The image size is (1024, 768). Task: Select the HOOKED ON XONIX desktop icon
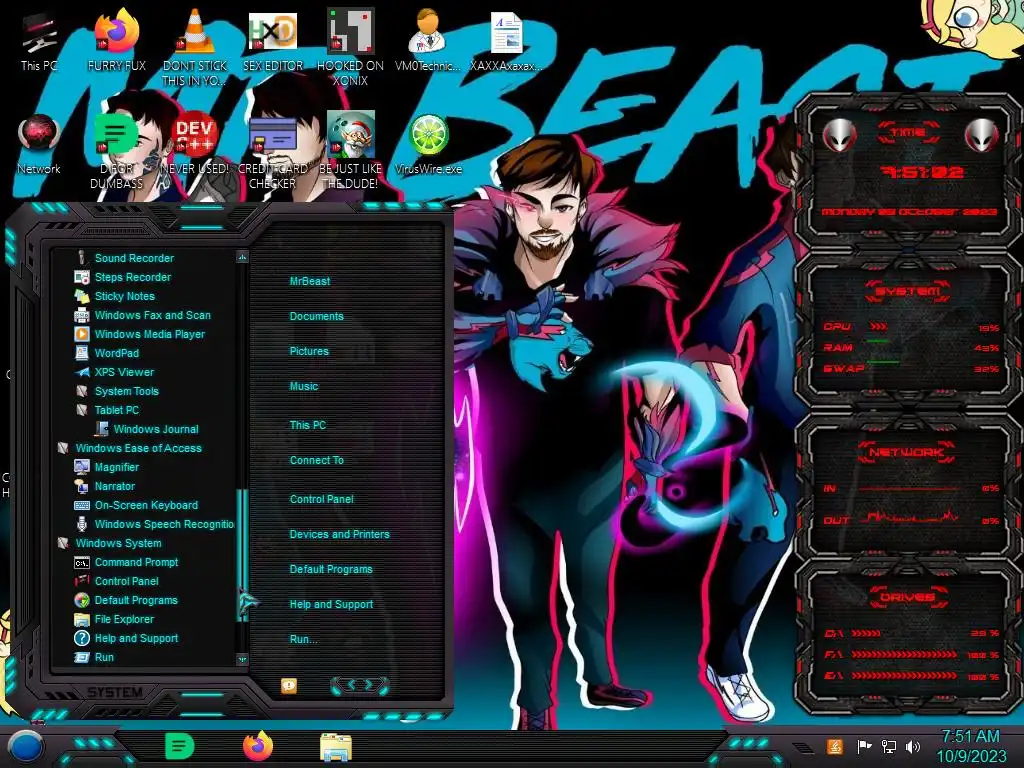click(x=351, y=47)
